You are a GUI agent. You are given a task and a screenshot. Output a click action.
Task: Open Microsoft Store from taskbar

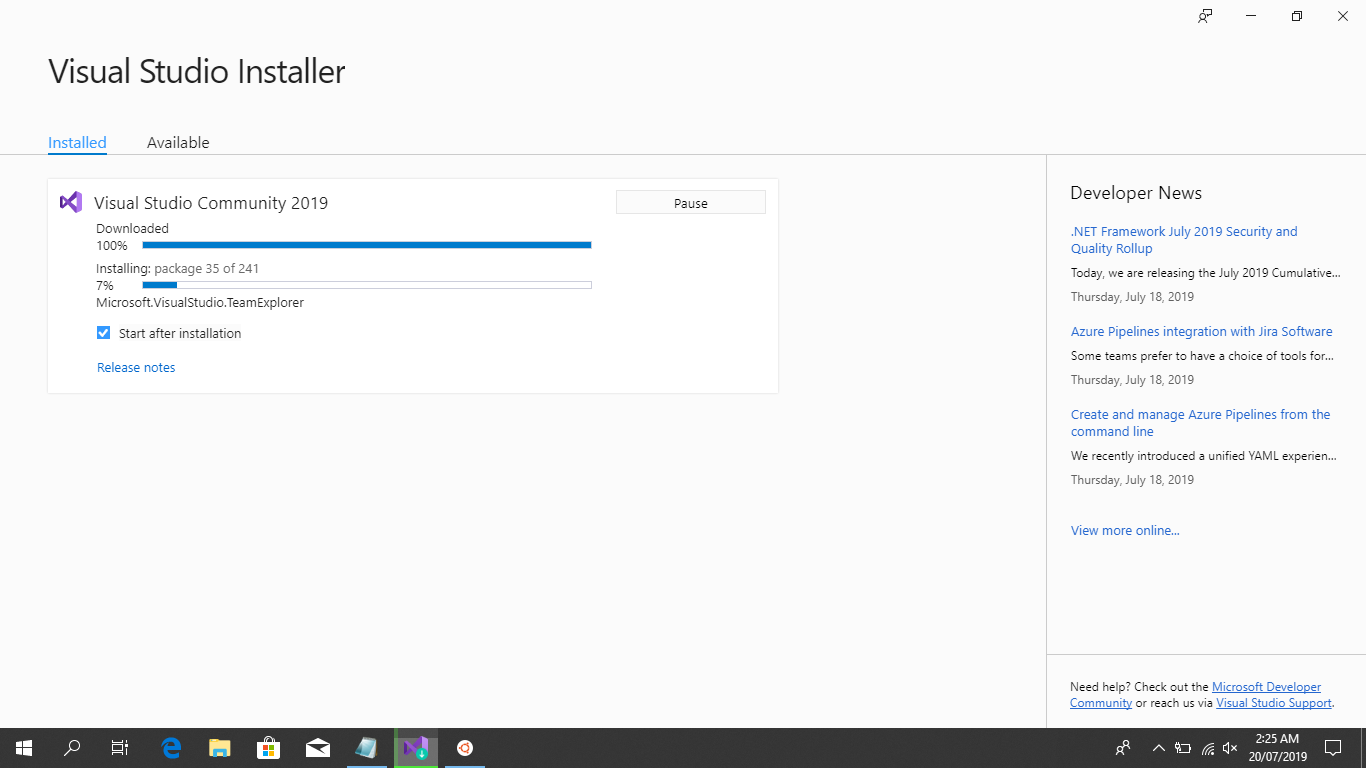(x=269, y=748)
